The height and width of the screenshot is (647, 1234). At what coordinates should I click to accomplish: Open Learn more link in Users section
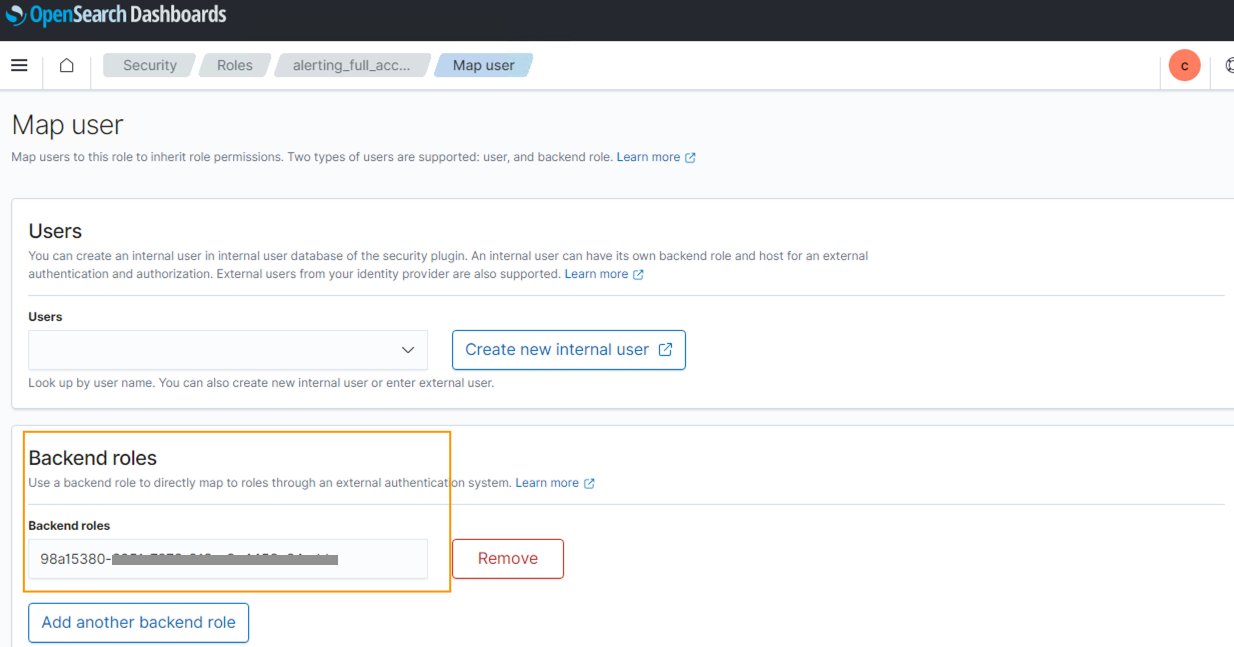point(596,274)
